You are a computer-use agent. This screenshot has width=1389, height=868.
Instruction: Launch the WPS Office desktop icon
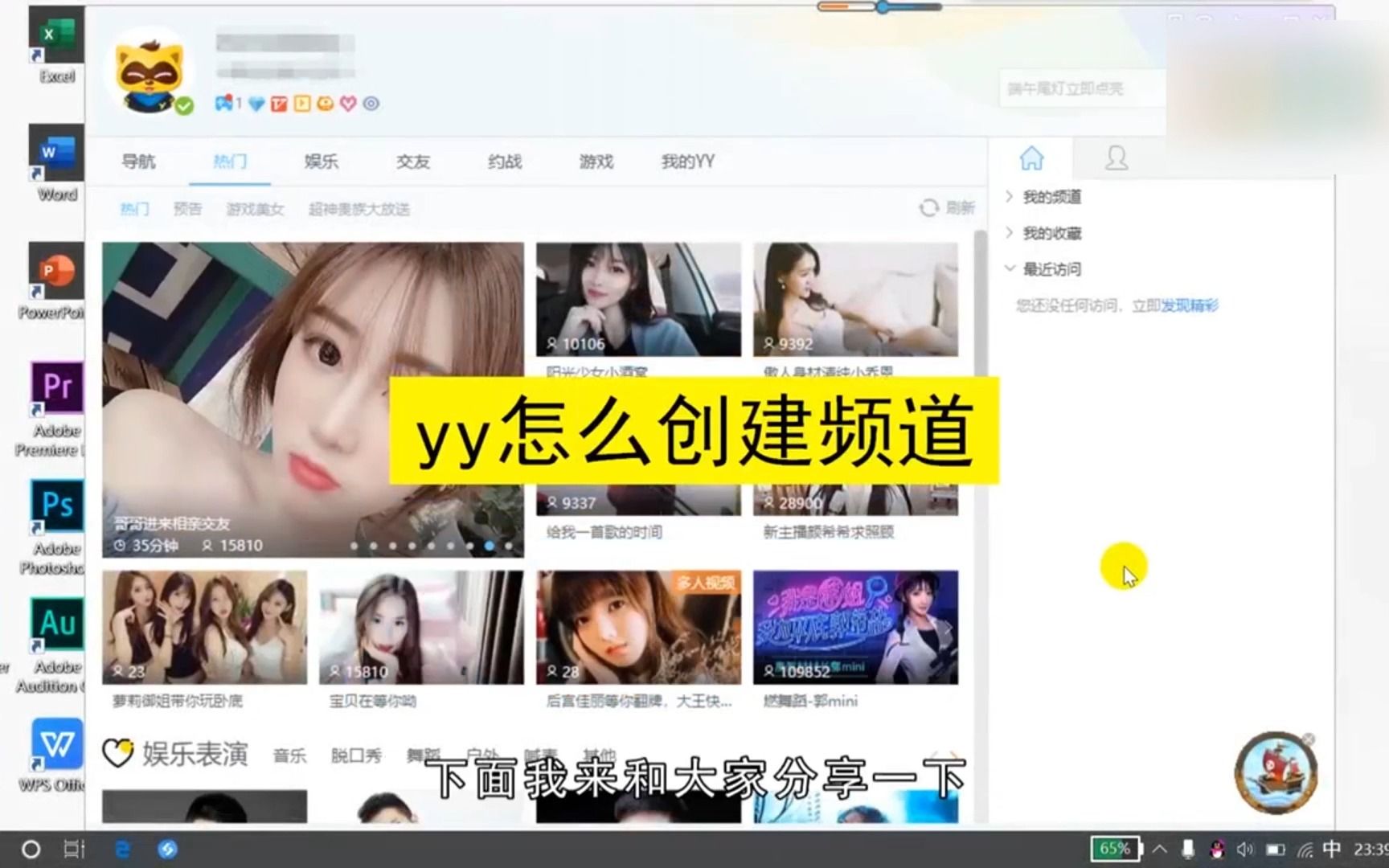click(55, 755)
